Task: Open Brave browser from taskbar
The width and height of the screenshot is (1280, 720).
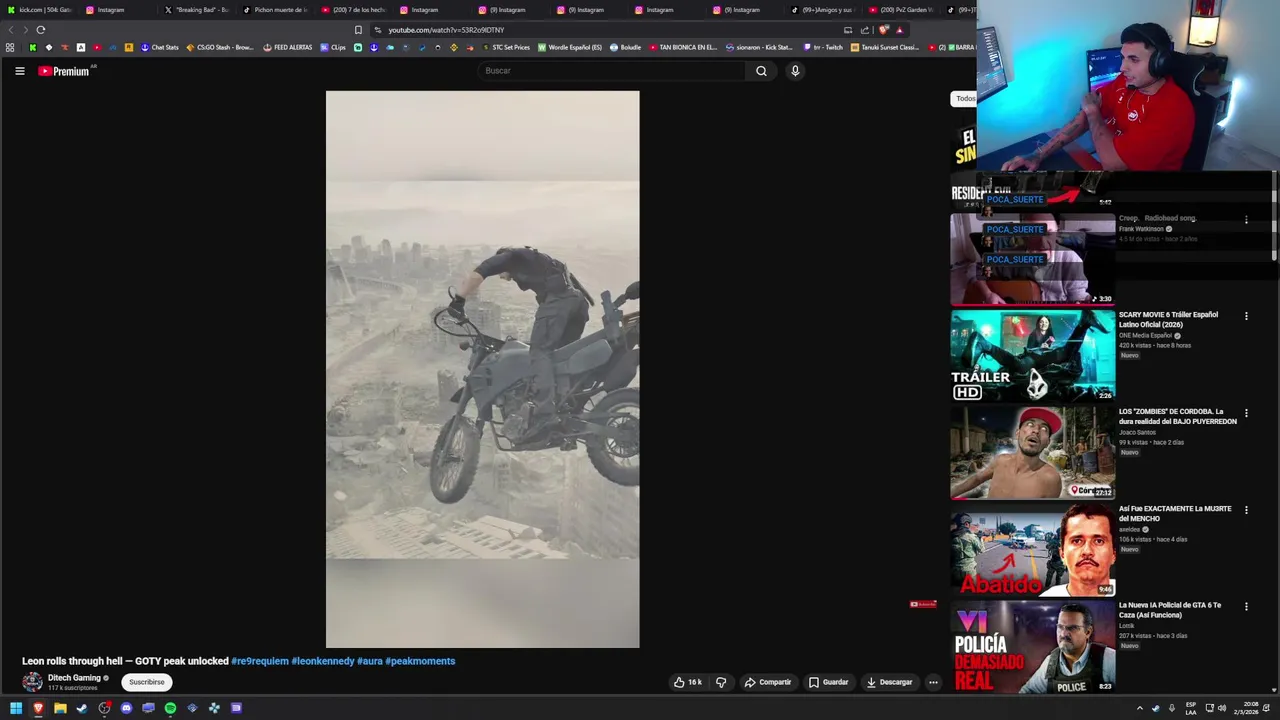Action: (38, 708)
